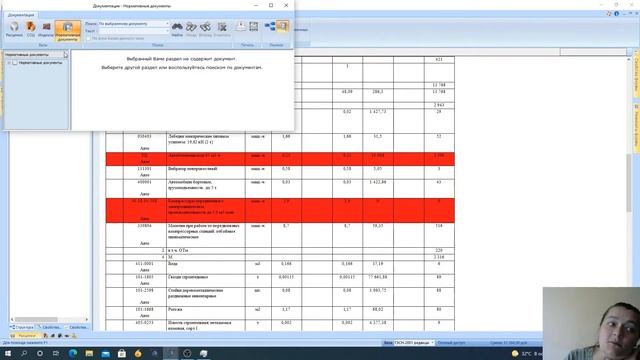This screenshot has height=360, width=640.
Task: Open the Поиск scope dropdown
Action: [167, 24]
